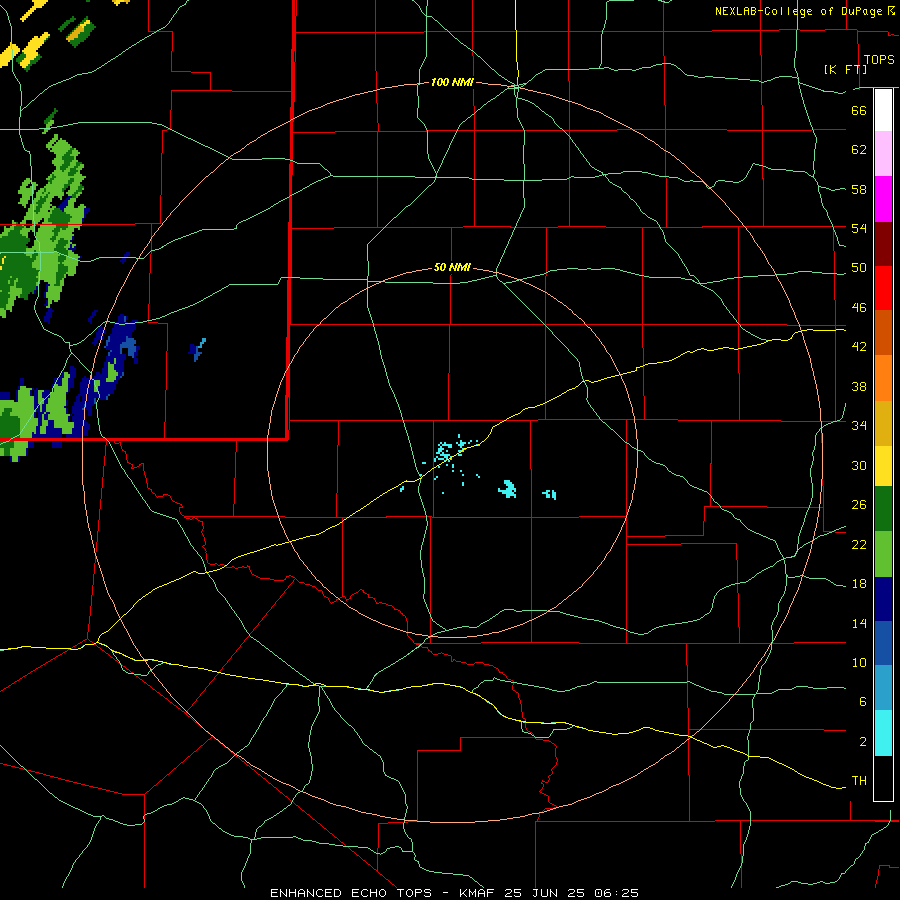Viewport: 900px width, 900px height.
Task: Click legend value '14'
Action: click(859, 623)
